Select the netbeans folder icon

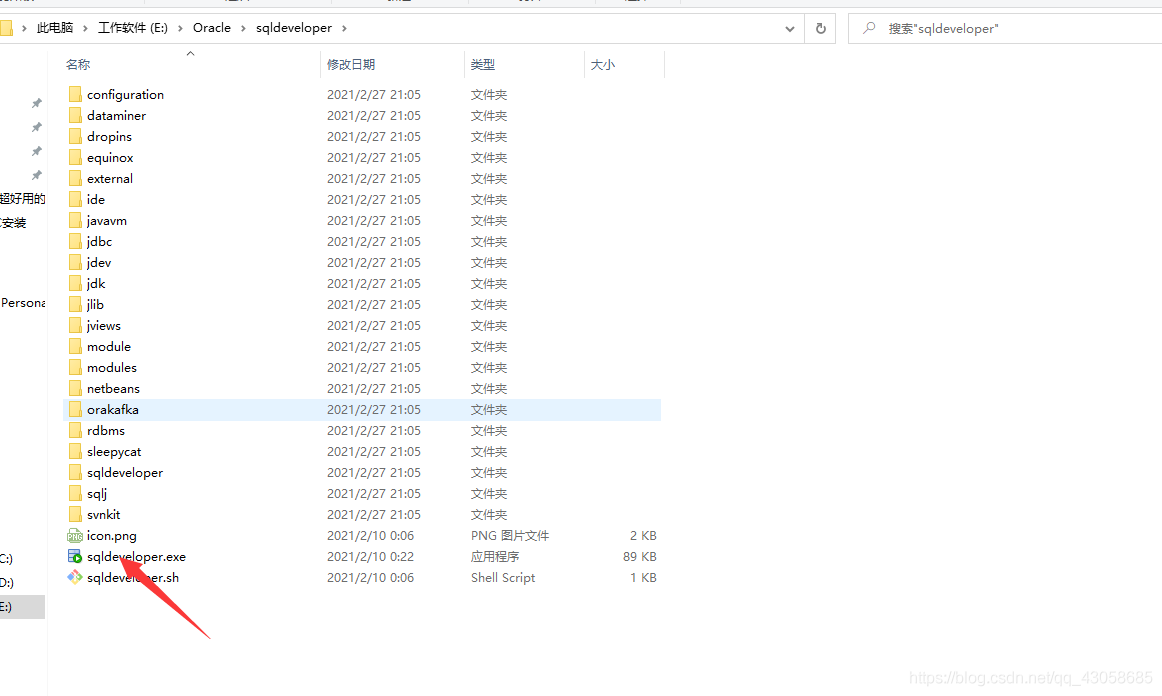[x=75, y=388]
